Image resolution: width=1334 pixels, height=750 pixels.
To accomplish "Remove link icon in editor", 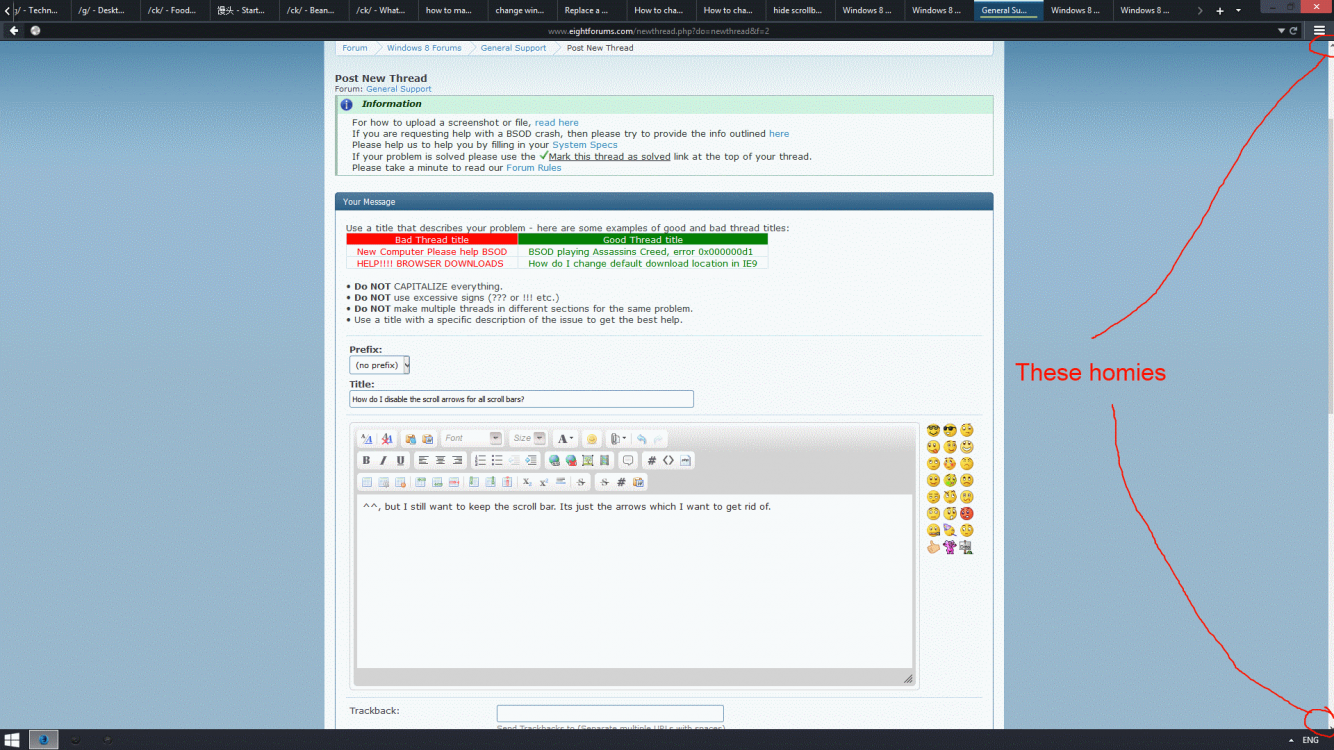I will click(x=571, y=460).
